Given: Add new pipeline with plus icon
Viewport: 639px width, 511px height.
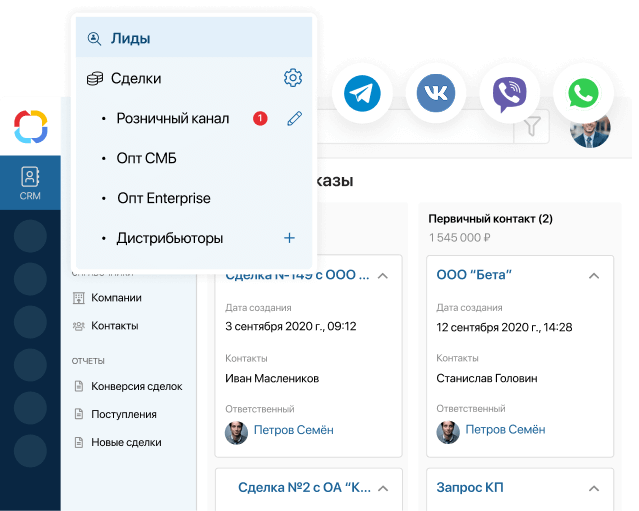Looking at the screenshot, I should tap(290, 238).
